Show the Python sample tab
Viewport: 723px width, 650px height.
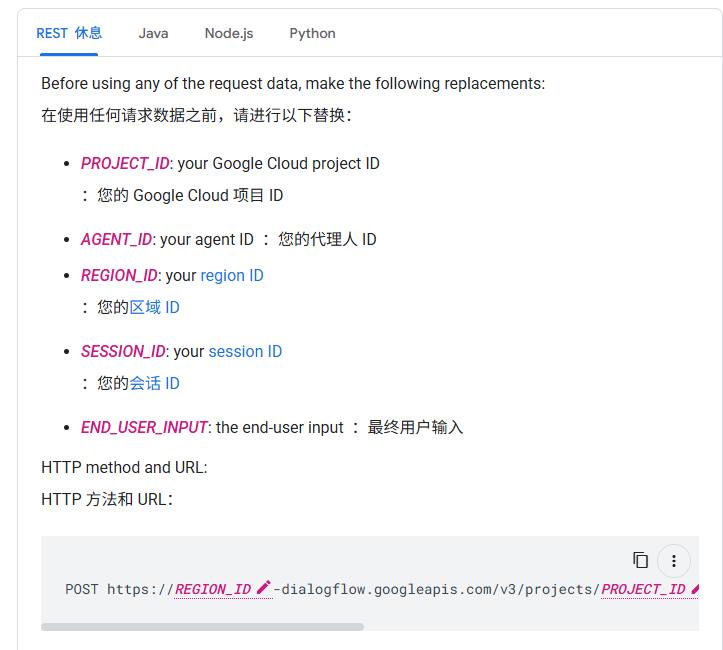click(313, 33)
